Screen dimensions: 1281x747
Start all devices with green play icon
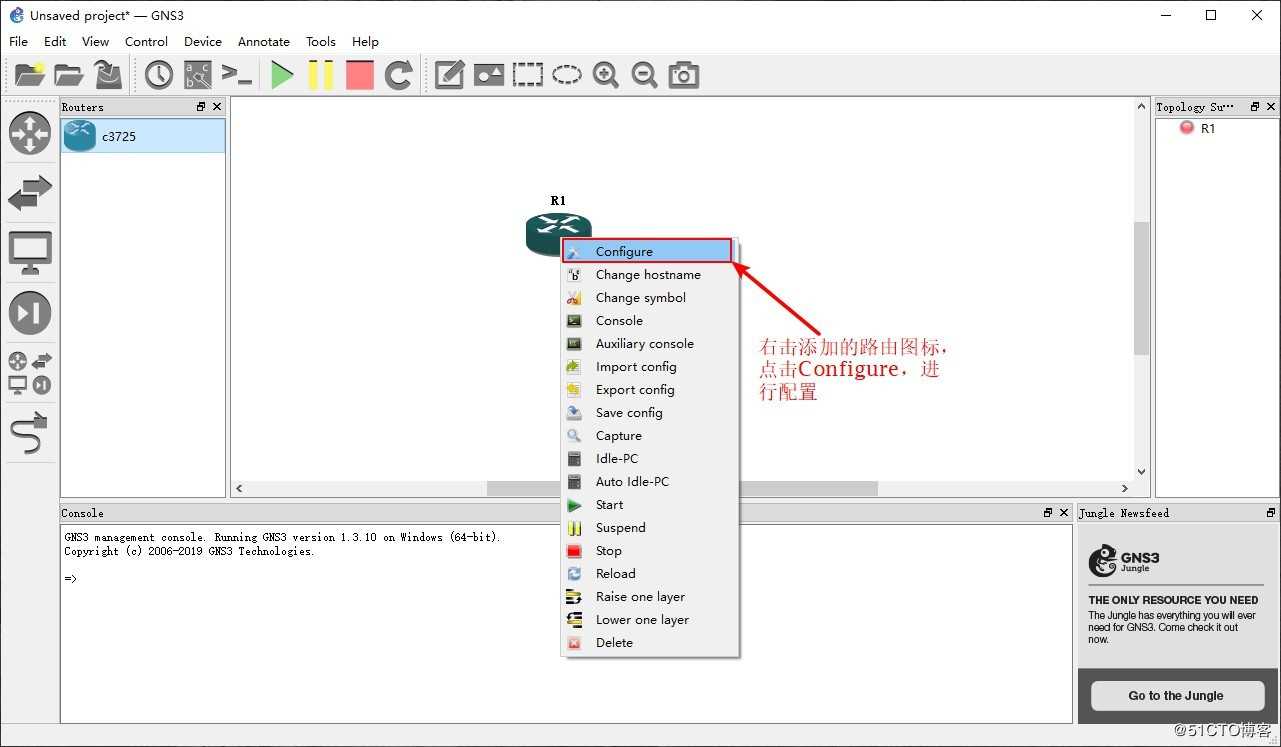[x=282, y=75]
